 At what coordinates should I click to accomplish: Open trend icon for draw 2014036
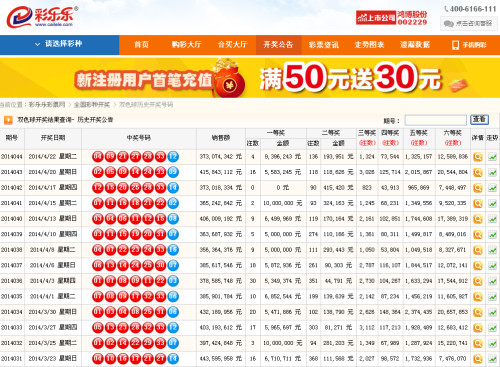pyautogui.click(x=492, y=281)
